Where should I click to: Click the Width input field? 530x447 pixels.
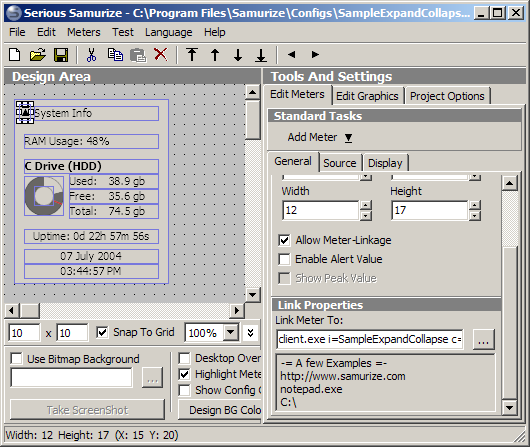pos(320,210)
